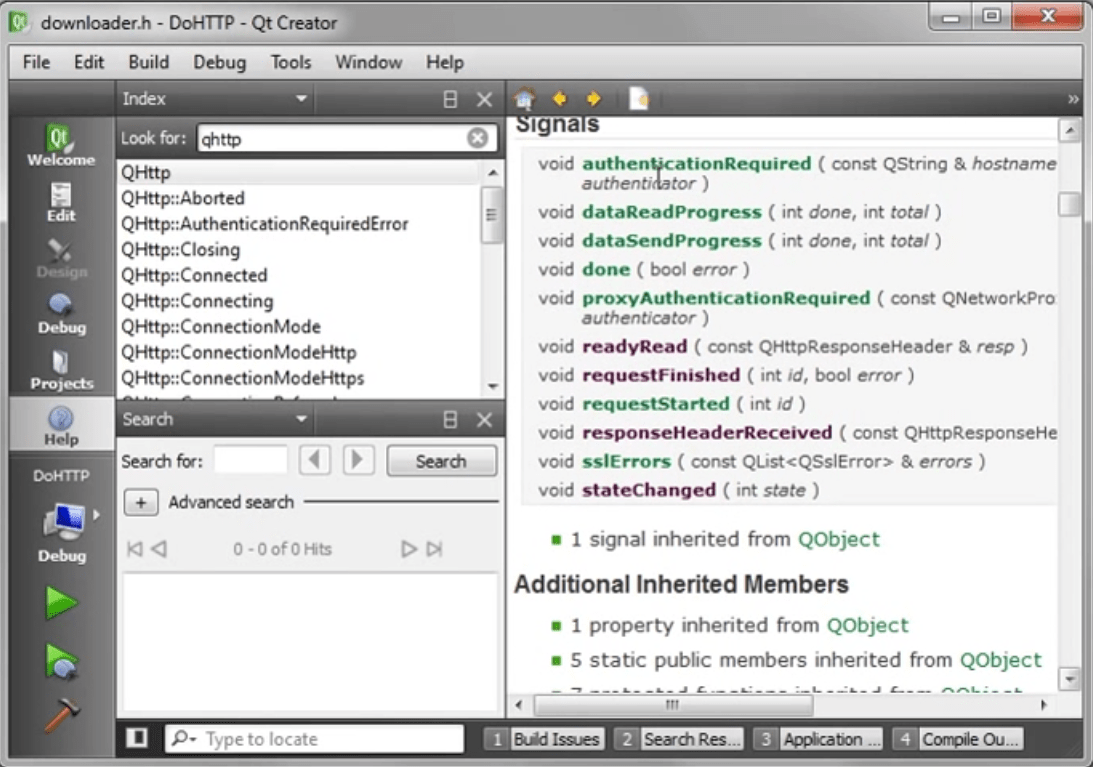Navigate back using the yellow back arrow
The width and height of the screenshot is (1093, 767).
coord(560,99)
